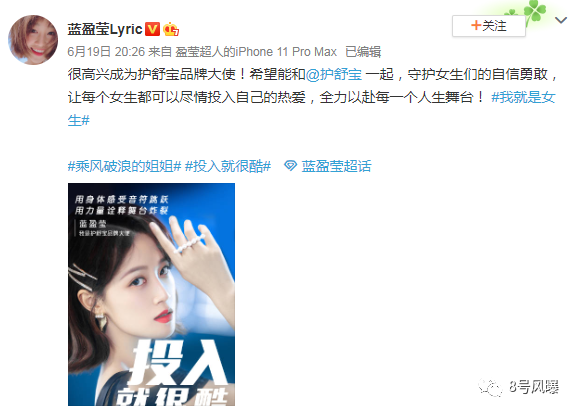This screenshot has width=577, height=413.
Task: Enlarge the 投入就很酷 poster image
Action: (x=151, y=294)
